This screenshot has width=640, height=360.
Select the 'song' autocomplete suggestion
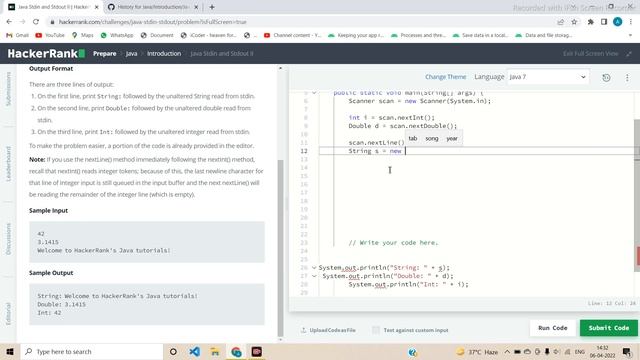pyautogui.click(x=431, y=138)
